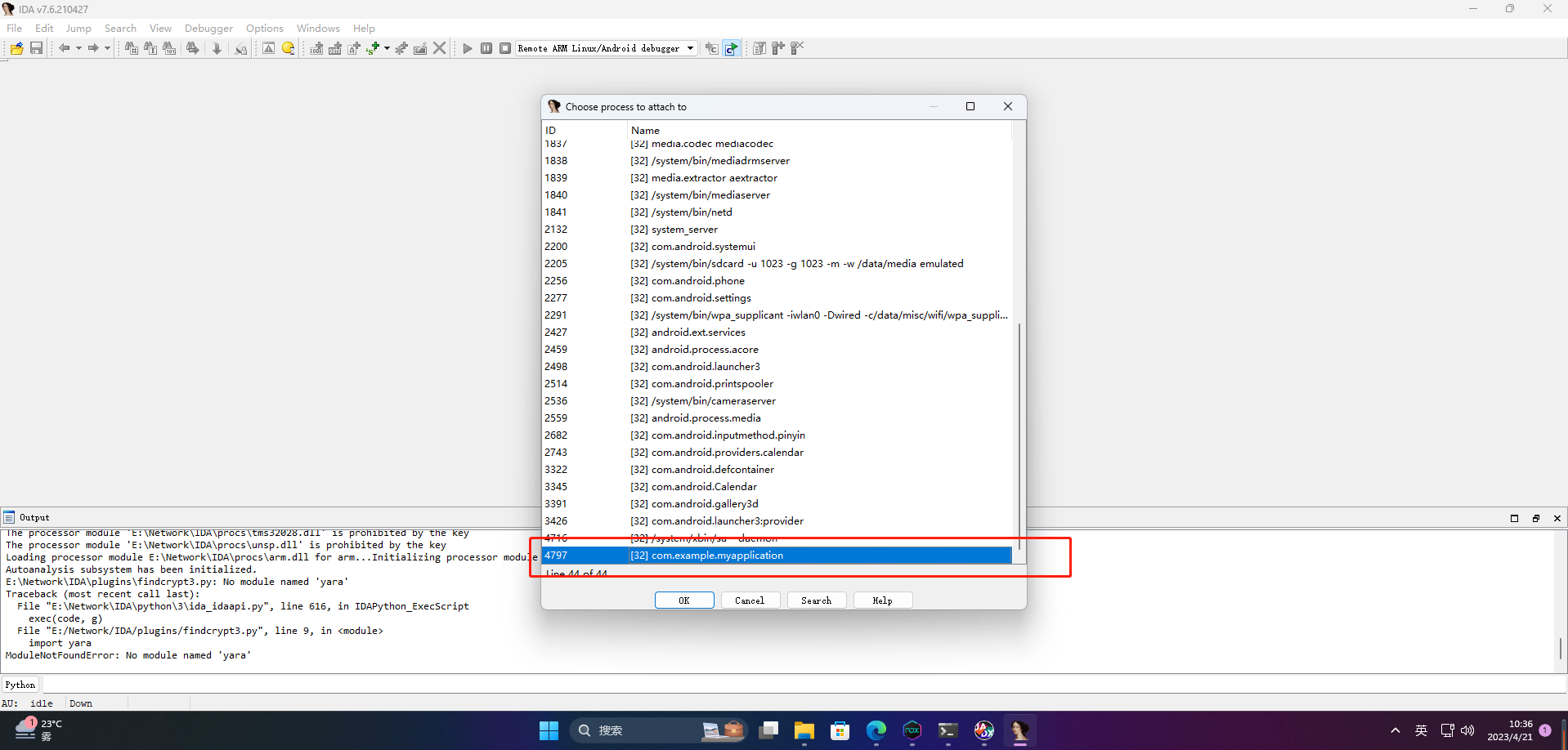Click the Open file toolbar icon
The image size is (1568, 750).
(x=17, y=48)
